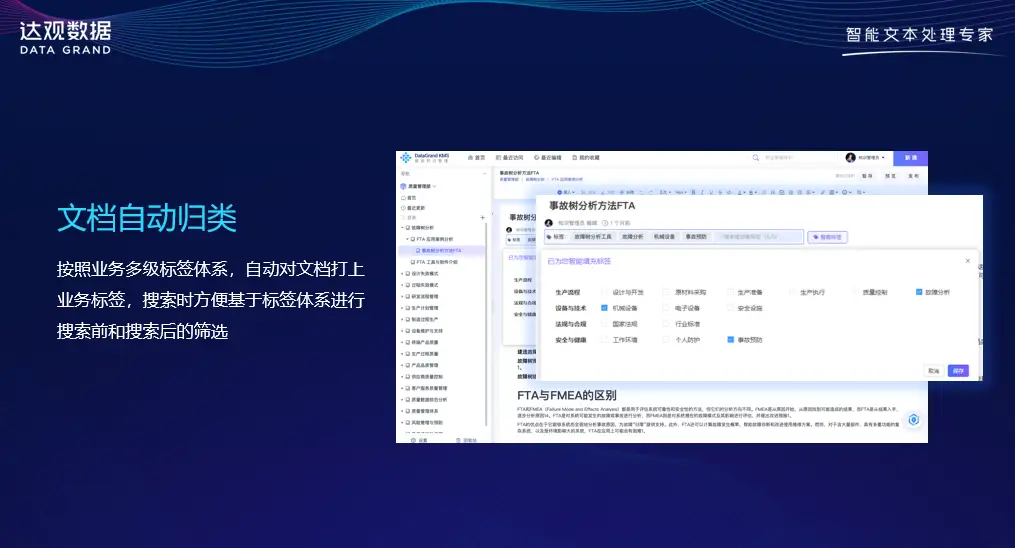Click the 取消 button in dialog
Screen dimensions: 1015x548
coord(933,370)
